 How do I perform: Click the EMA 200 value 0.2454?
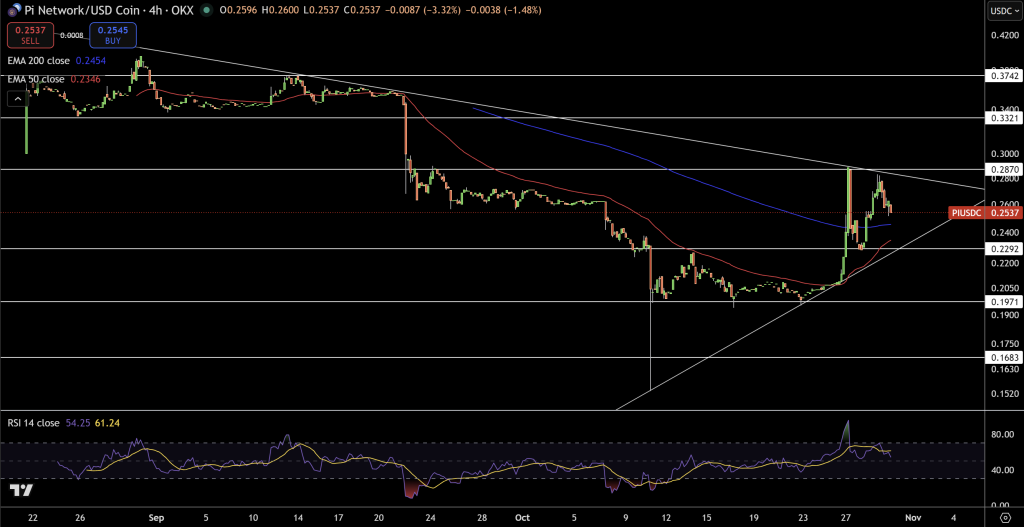click(91, 60)
